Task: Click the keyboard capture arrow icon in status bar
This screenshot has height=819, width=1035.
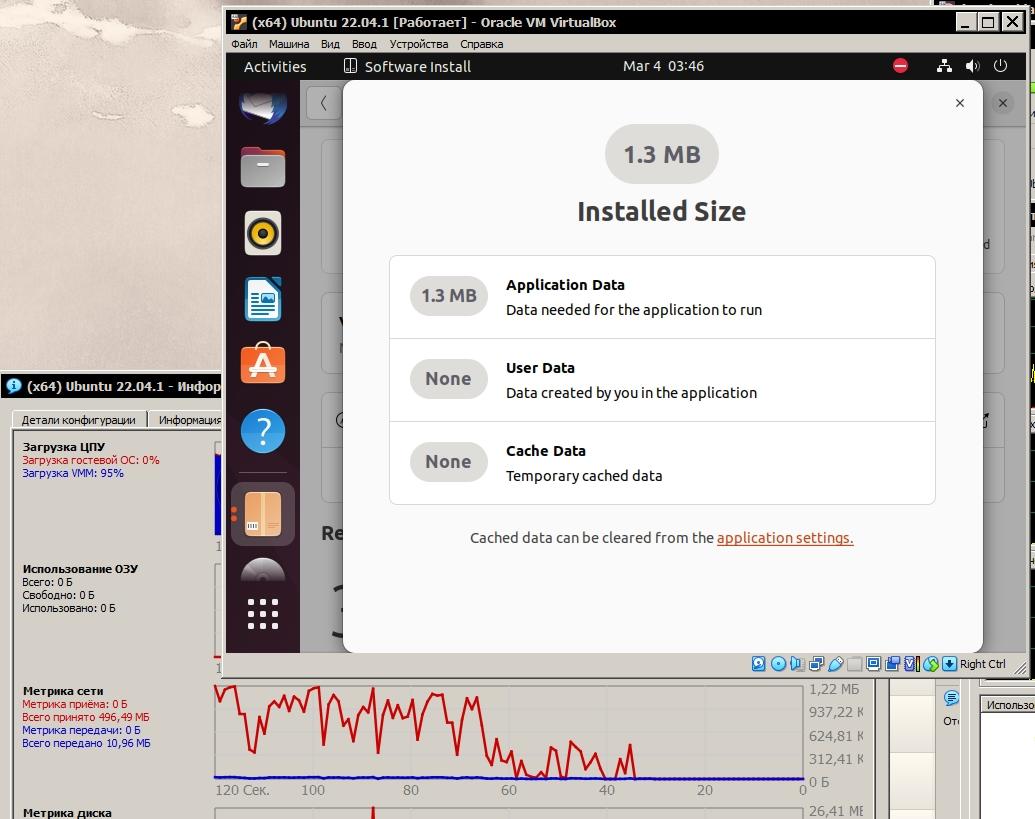Action: 949,664
